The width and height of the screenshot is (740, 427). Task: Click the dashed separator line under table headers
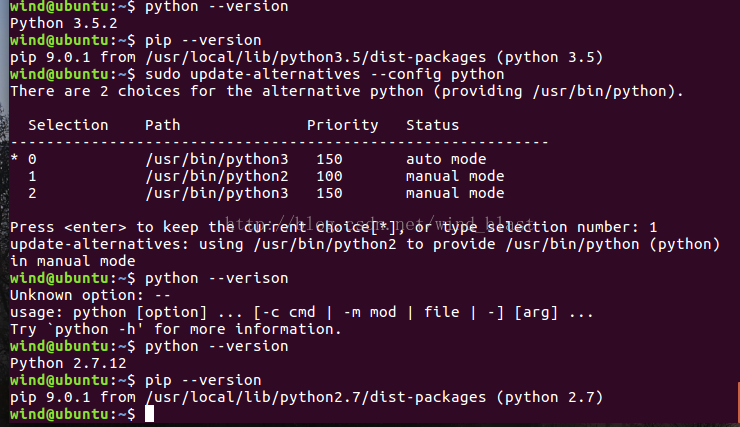coord(279,142)
